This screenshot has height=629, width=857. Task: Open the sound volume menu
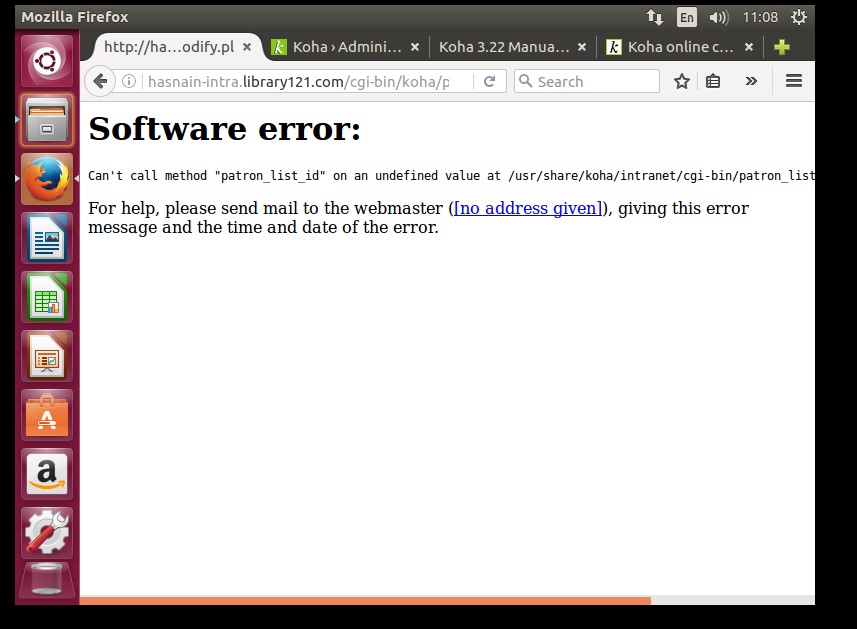point(718,17)
